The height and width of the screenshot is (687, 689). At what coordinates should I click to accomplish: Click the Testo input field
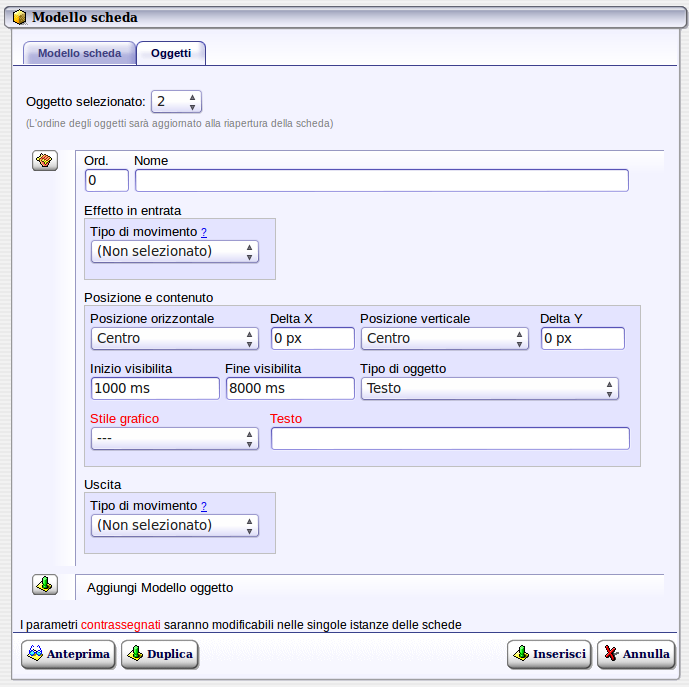click(450, 438)
